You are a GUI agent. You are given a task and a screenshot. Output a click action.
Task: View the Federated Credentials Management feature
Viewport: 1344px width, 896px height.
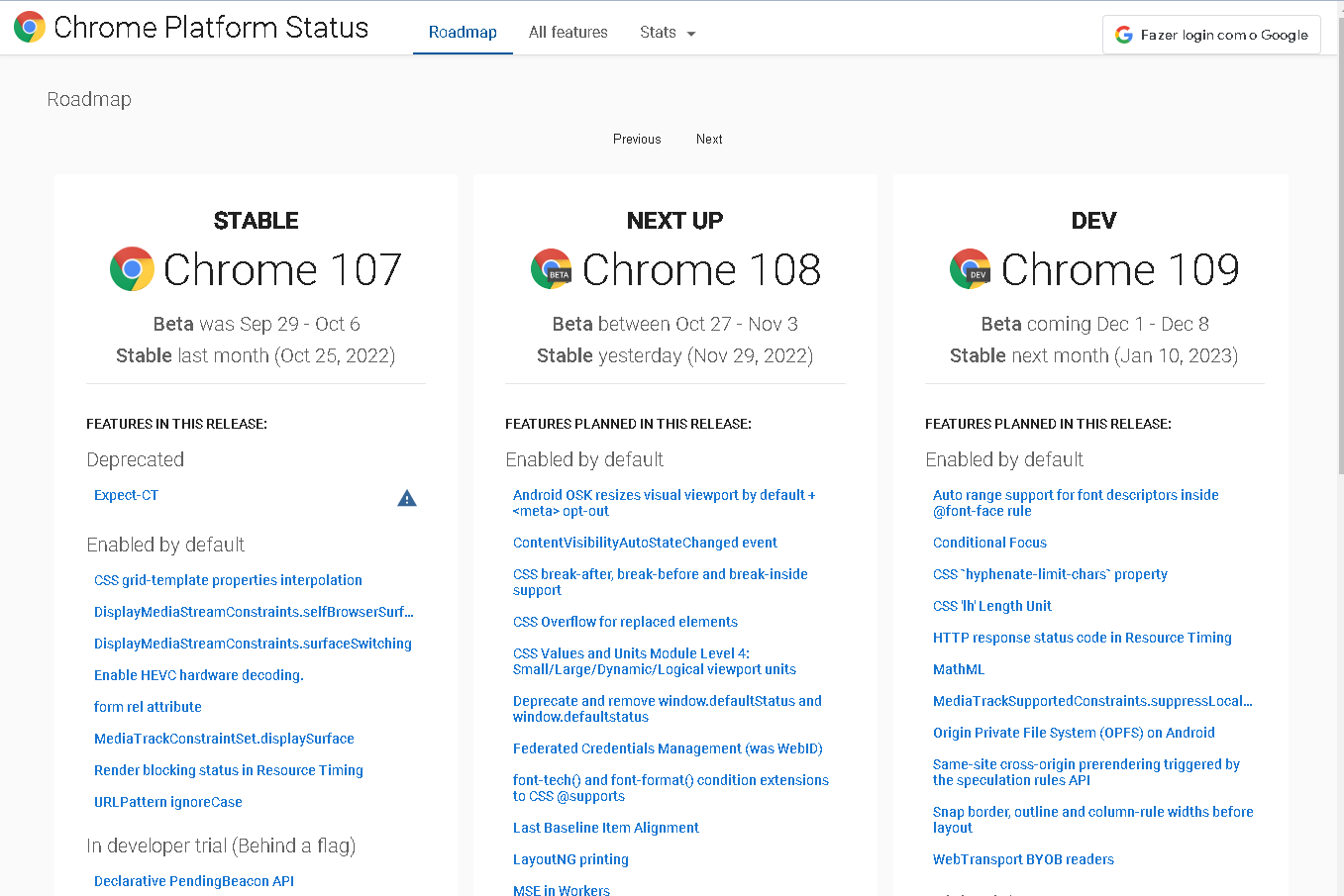click(x=666, y=748)
